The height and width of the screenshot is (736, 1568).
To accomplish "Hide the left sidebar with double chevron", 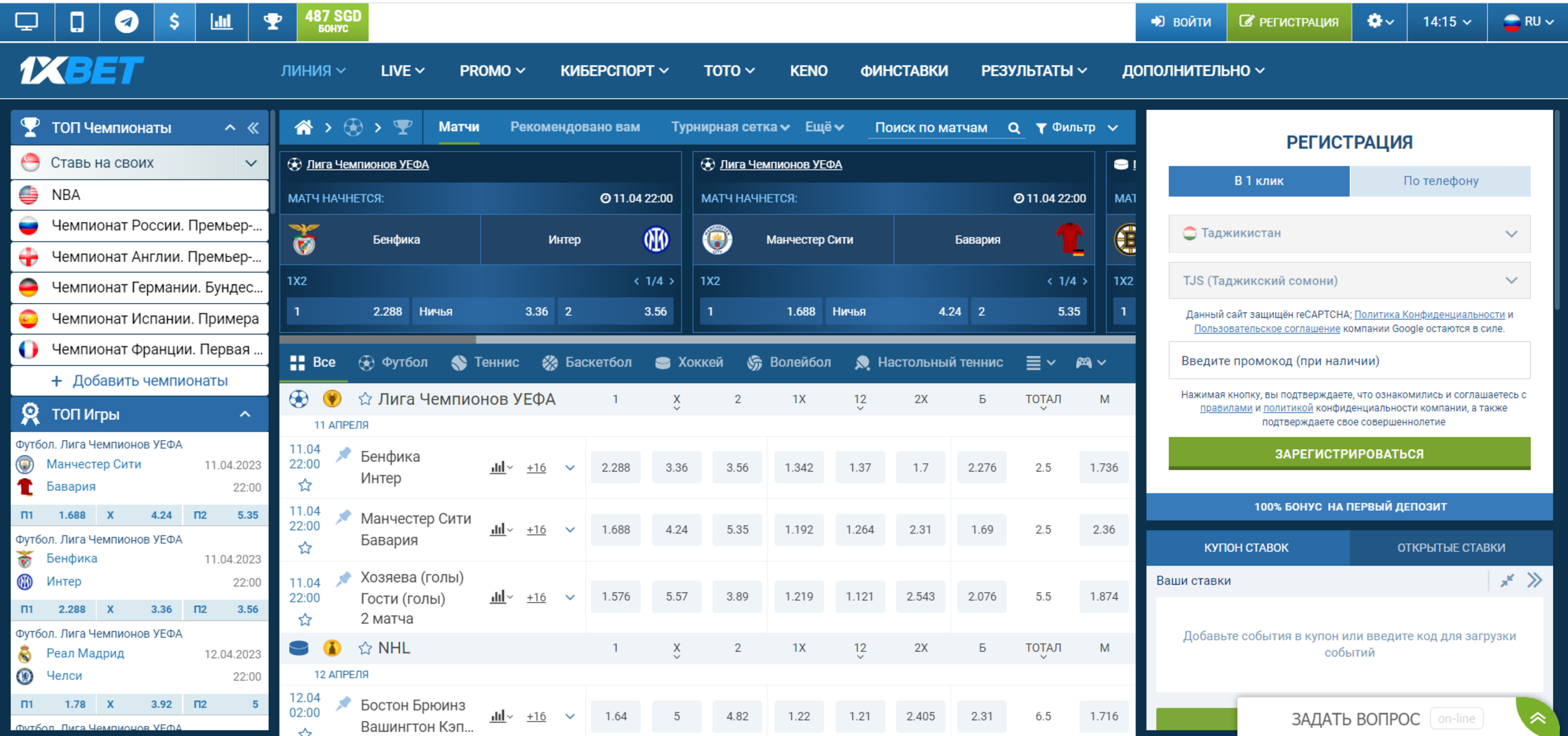I will pos(253,128).
